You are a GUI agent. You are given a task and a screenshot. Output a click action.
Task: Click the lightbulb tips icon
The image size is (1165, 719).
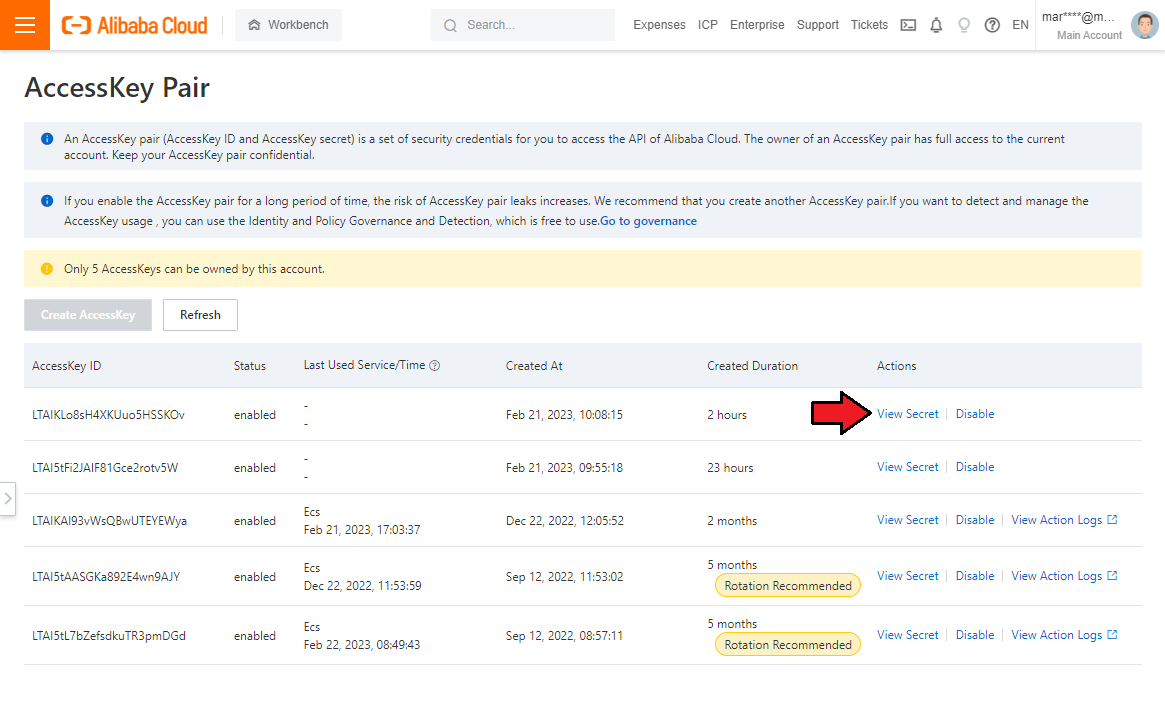(964, 25)
